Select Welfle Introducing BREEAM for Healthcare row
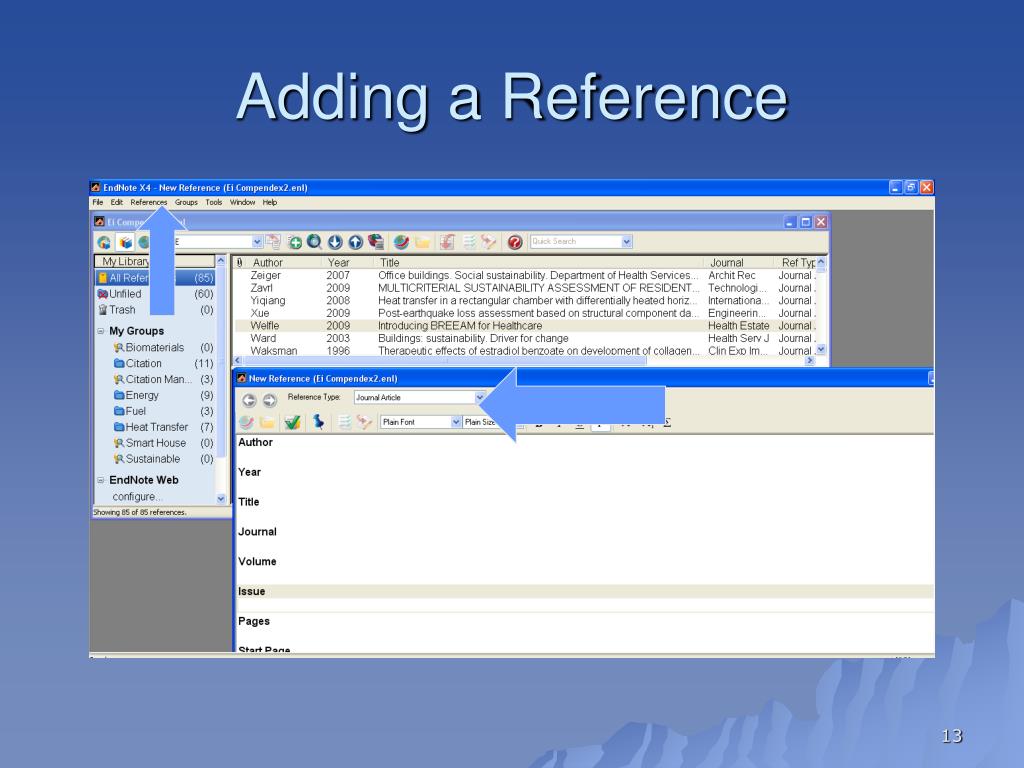This screenshot has height=768, width=1024. [526, 326]
